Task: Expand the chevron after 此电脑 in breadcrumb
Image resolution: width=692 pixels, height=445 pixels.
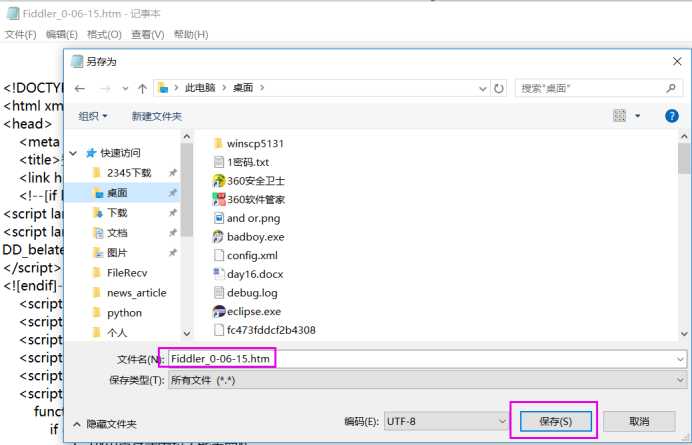Action: pyautogui.click(x=224, y=88)
